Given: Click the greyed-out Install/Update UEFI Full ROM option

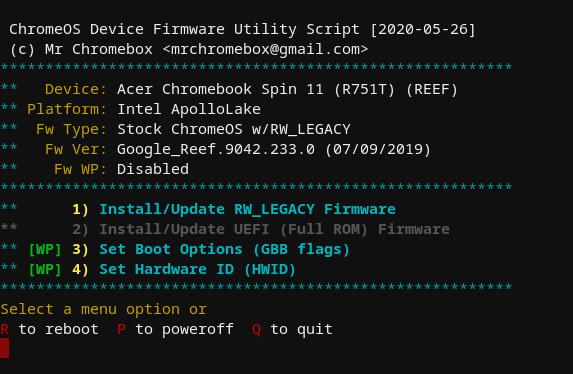Looking at the screenshot, I should pyautogui.click(x=274, y=230).
